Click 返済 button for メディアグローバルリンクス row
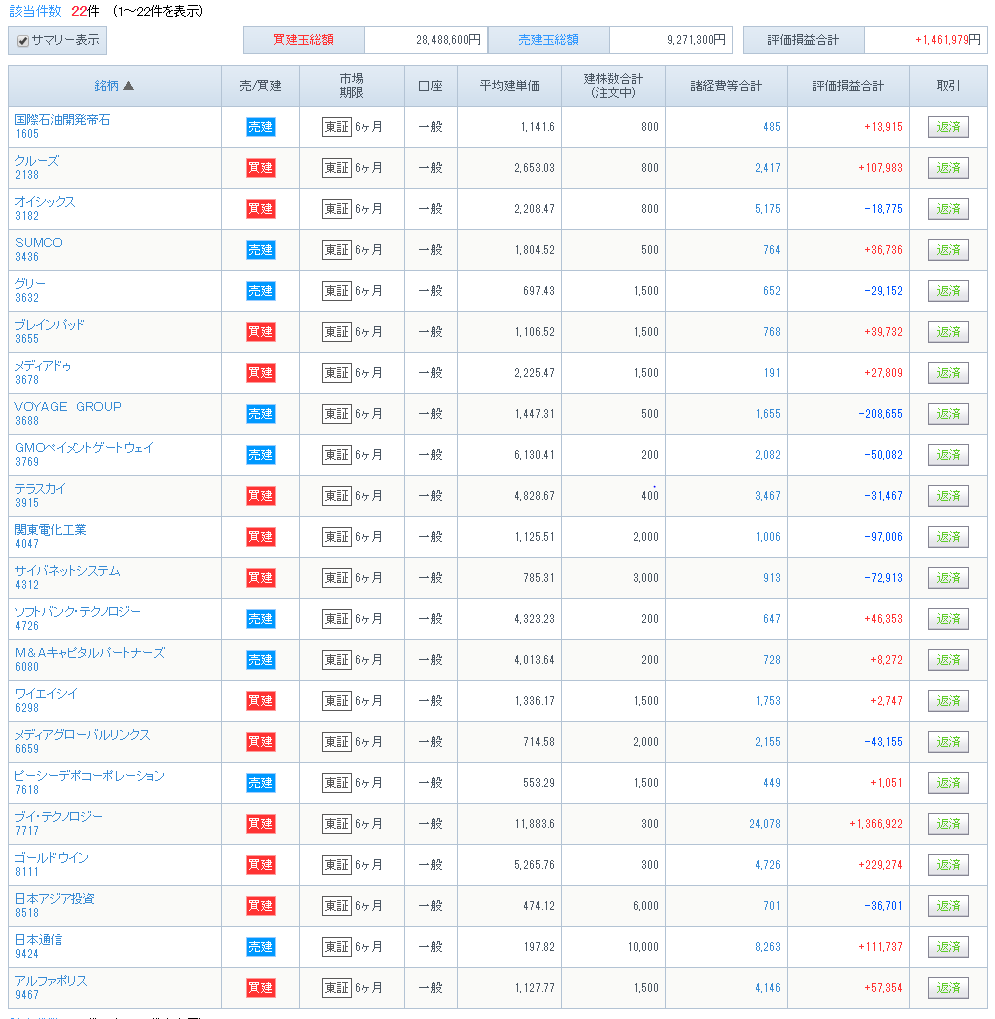Image resolution: width=995 pixels, height=1019 pixels. click(x=948, y=741)
